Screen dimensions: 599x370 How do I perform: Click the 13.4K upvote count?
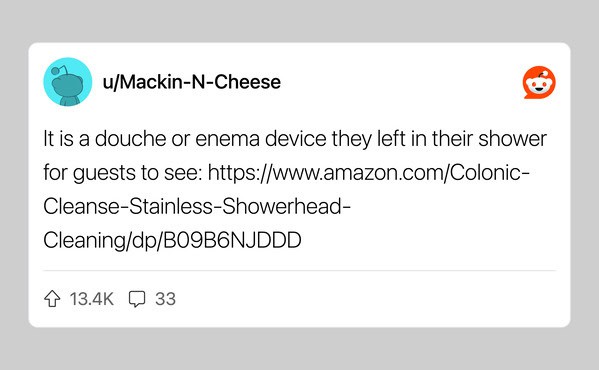point(92,299)
